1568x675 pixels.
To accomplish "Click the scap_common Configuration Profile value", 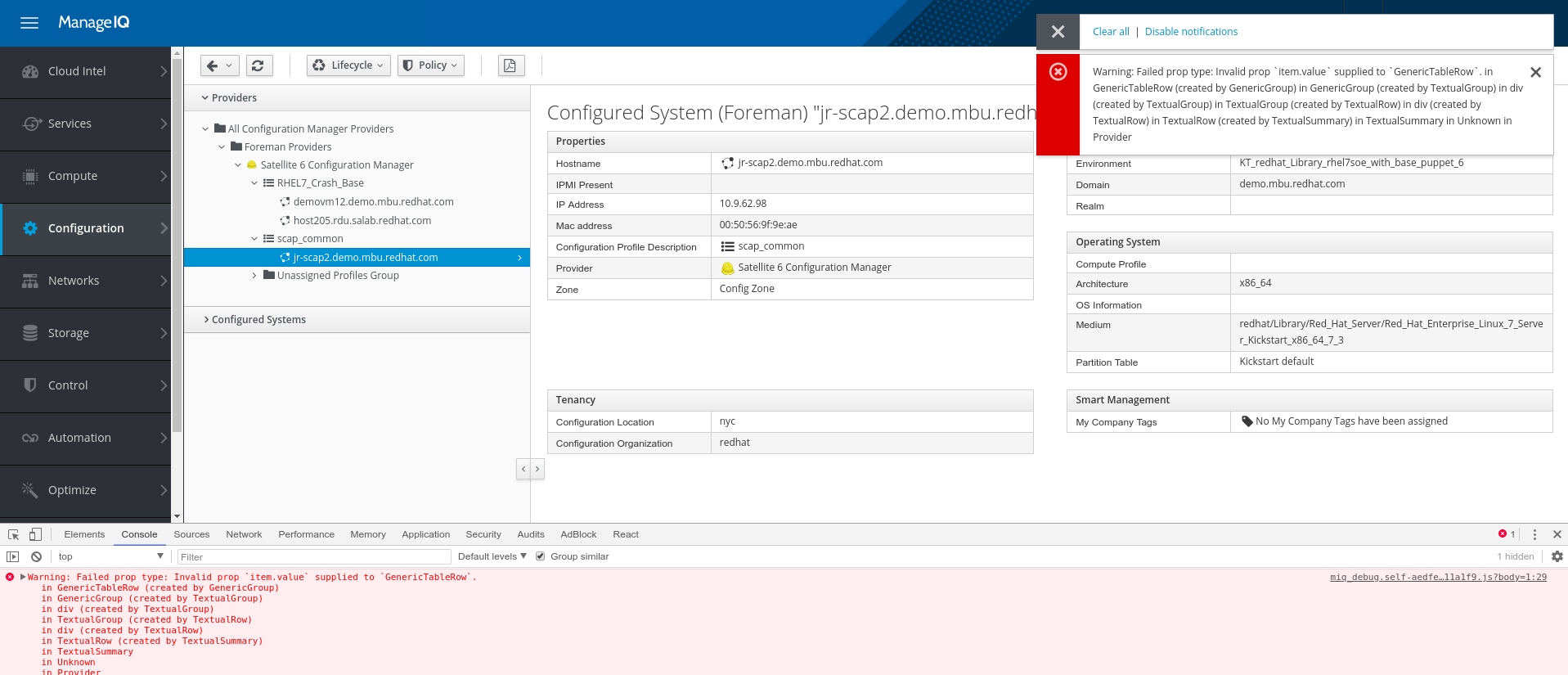I will pos(771,246).
